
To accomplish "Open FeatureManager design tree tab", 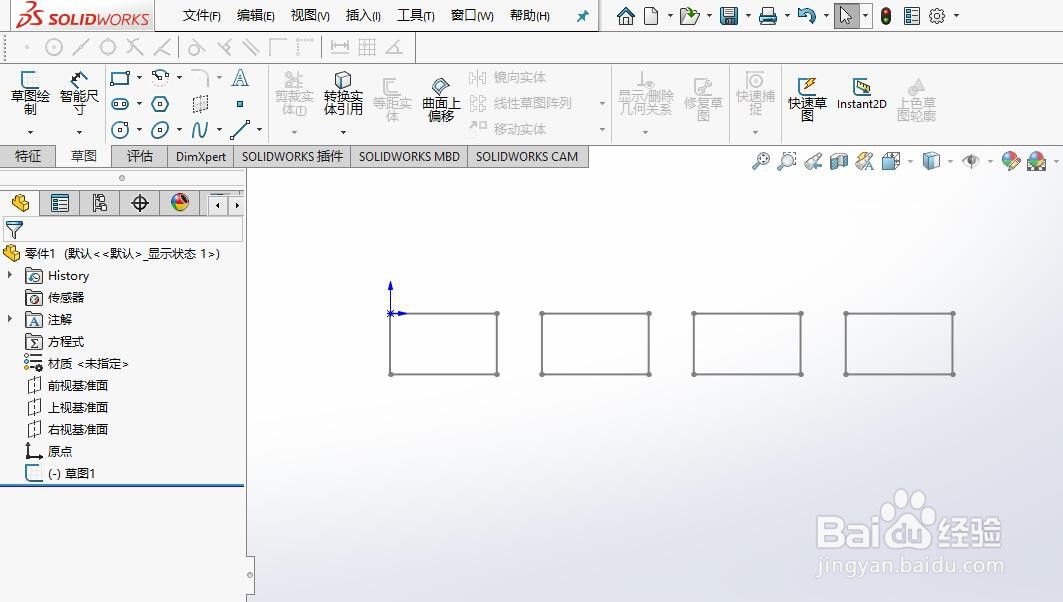I will pyautogui.click(x=20, y=203).
